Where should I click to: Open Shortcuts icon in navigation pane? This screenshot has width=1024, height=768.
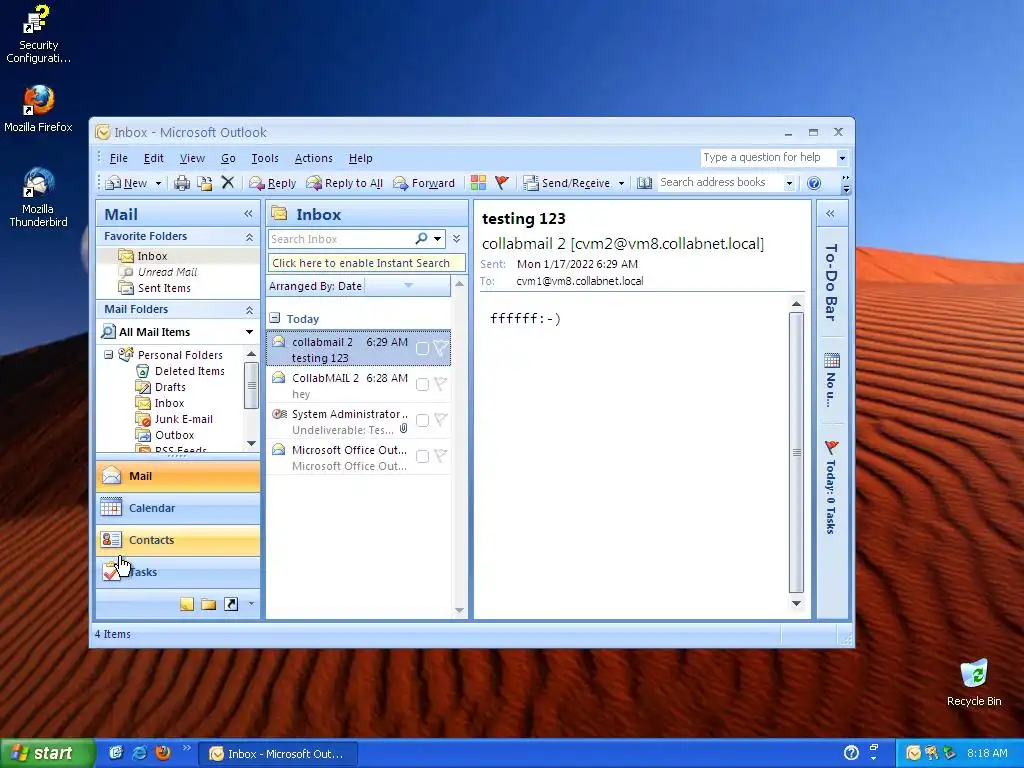point(231,604)
